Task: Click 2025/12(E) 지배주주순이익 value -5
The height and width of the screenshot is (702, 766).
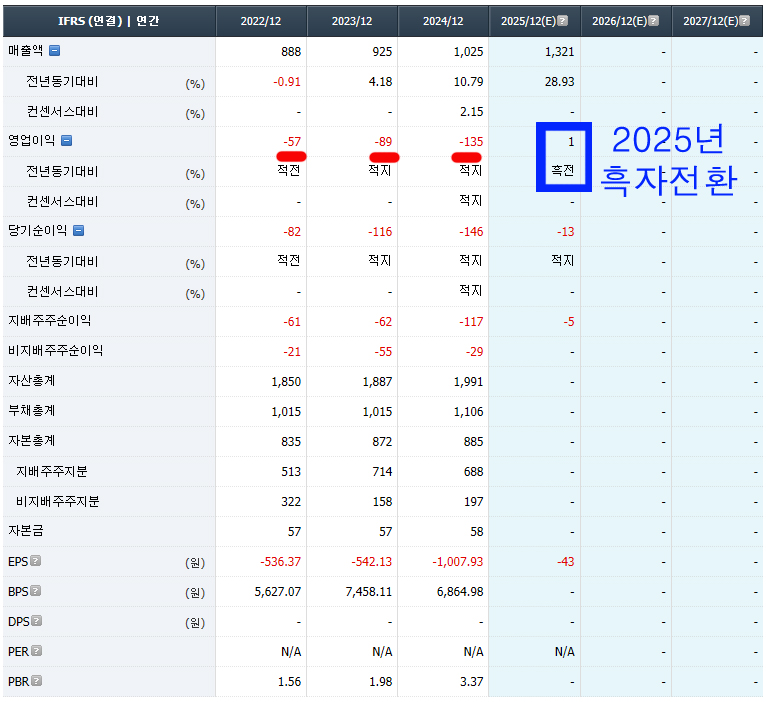Action: tap(569, 322)
